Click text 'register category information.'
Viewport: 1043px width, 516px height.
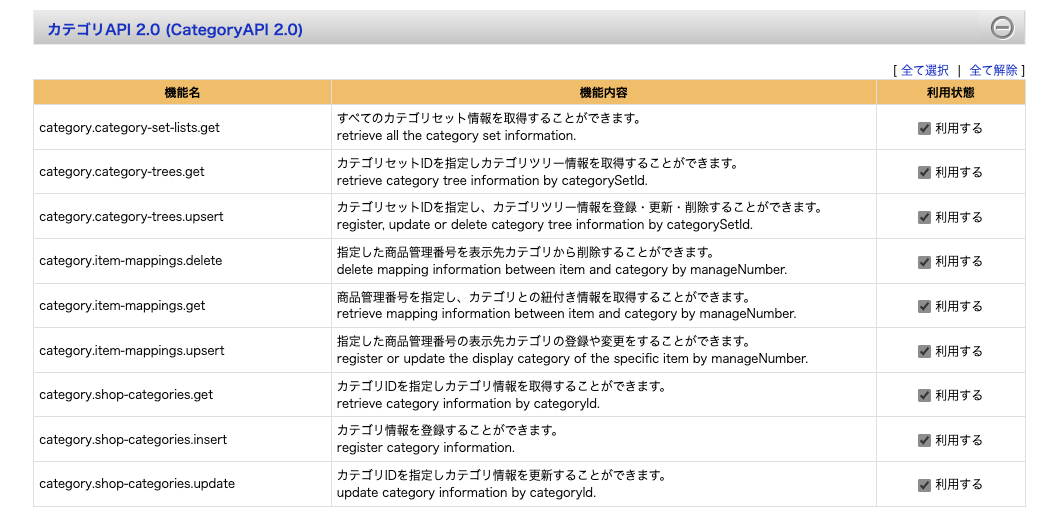coord(426,448)
